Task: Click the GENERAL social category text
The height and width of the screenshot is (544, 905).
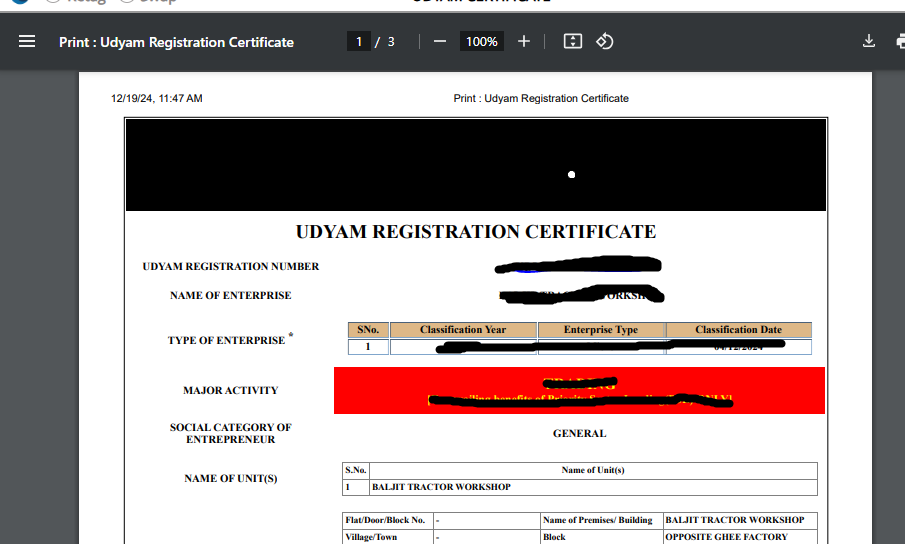Action: pyautogui.click(x=579, y=433)
